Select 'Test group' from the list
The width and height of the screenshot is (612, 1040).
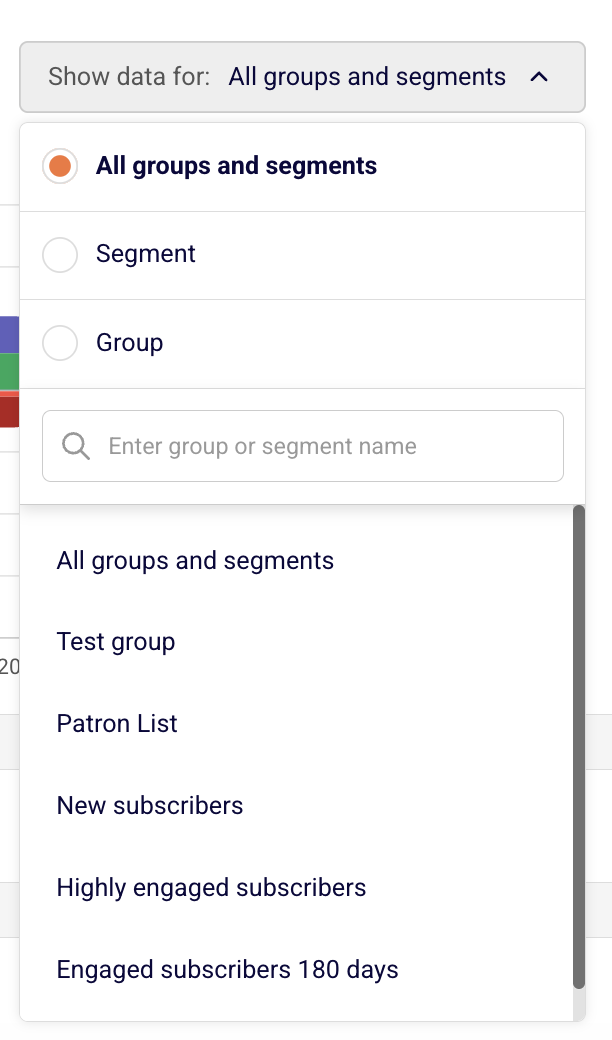(x=116, y=642)
